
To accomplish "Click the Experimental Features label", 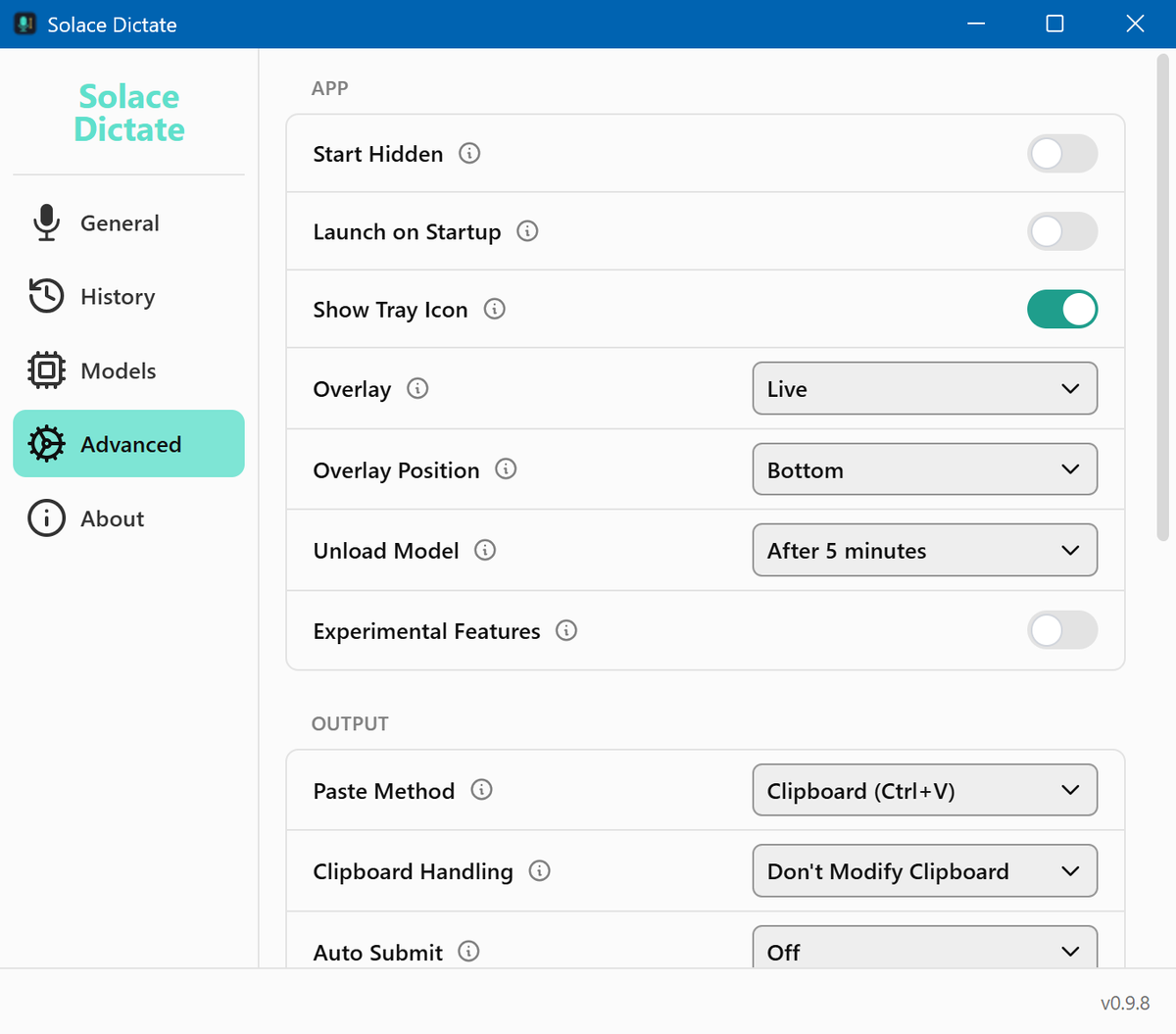I will coord(426,631).
